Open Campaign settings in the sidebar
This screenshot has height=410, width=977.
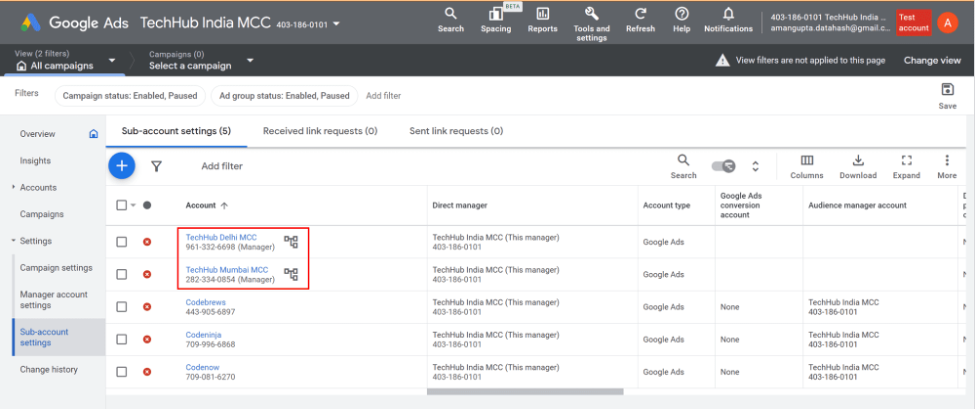tap(56, 267)
